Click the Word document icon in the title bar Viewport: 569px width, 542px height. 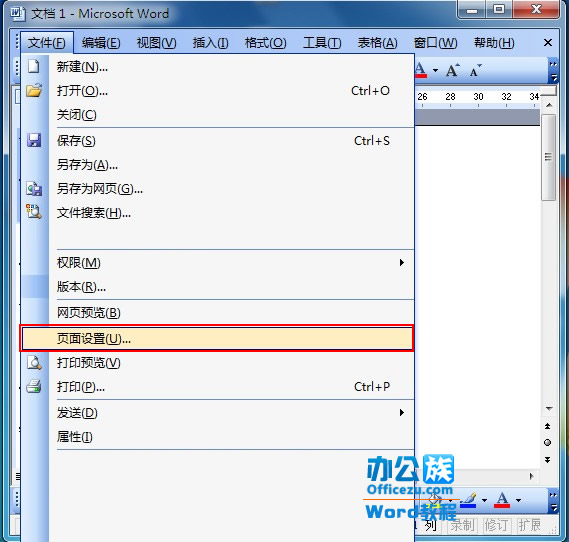17,14
